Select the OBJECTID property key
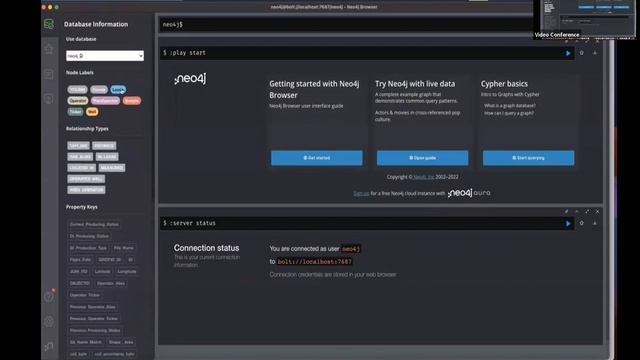The height and width of the screenshot is (360, 640). [80, 283]
